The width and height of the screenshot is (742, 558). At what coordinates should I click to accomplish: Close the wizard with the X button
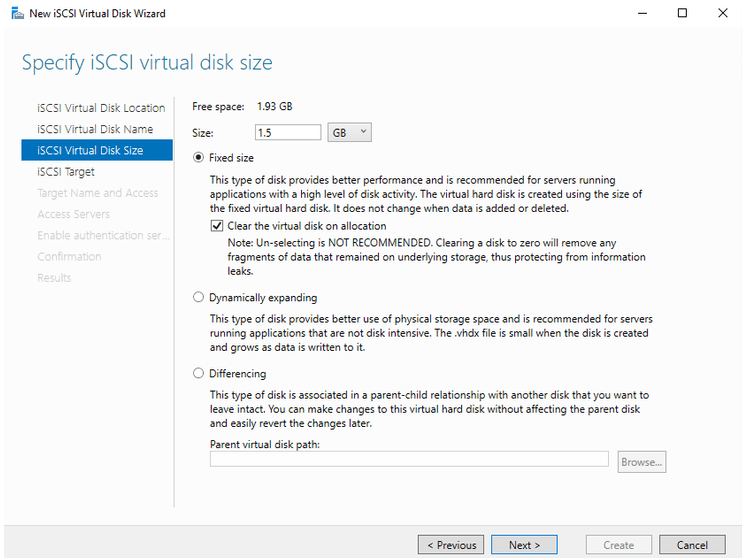coord(723,13)
